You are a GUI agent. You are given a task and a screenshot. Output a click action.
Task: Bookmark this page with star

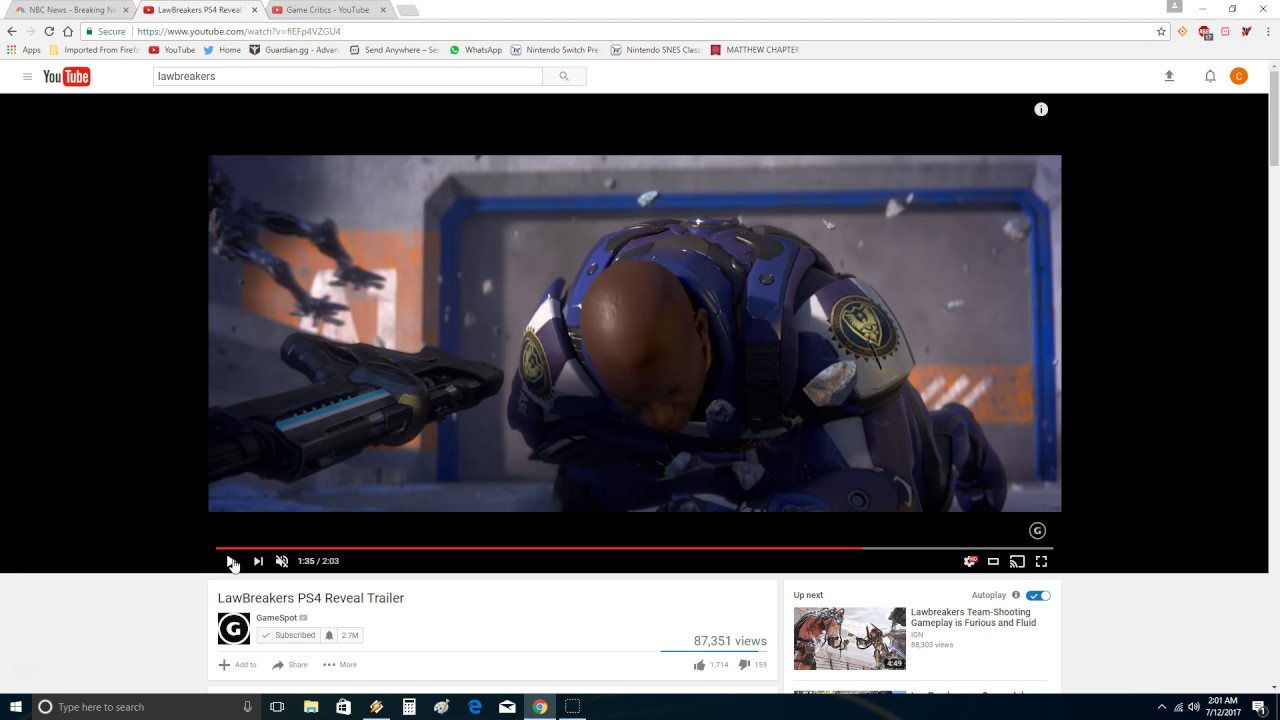coord(1161,31)
